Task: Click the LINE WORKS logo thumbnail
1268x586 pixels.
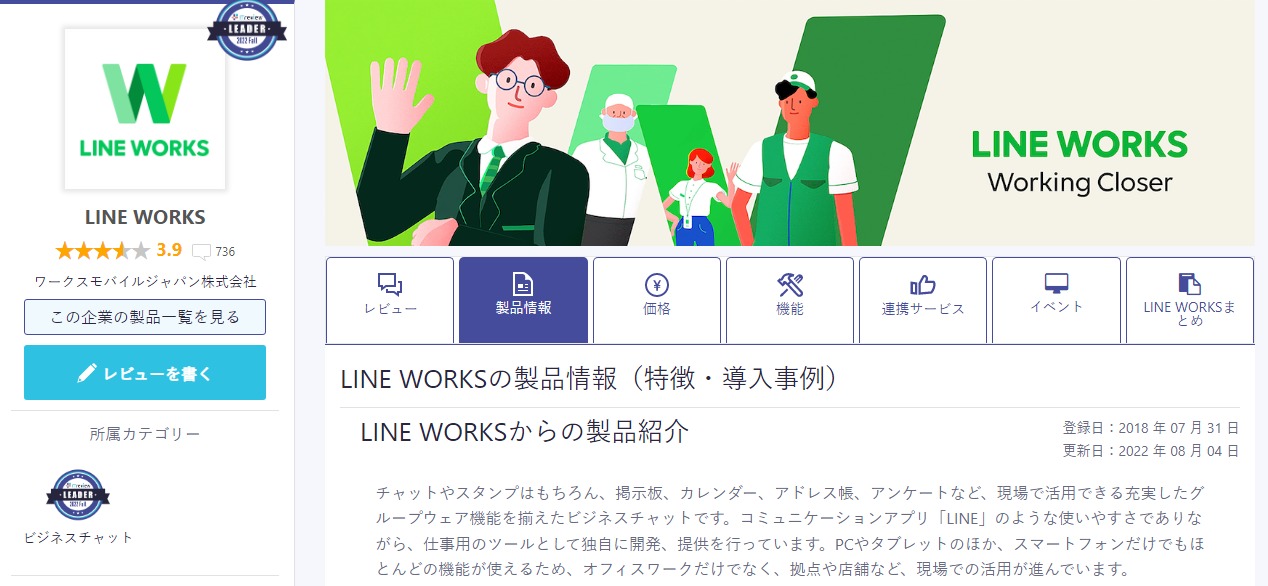Action: coord(145,109)
